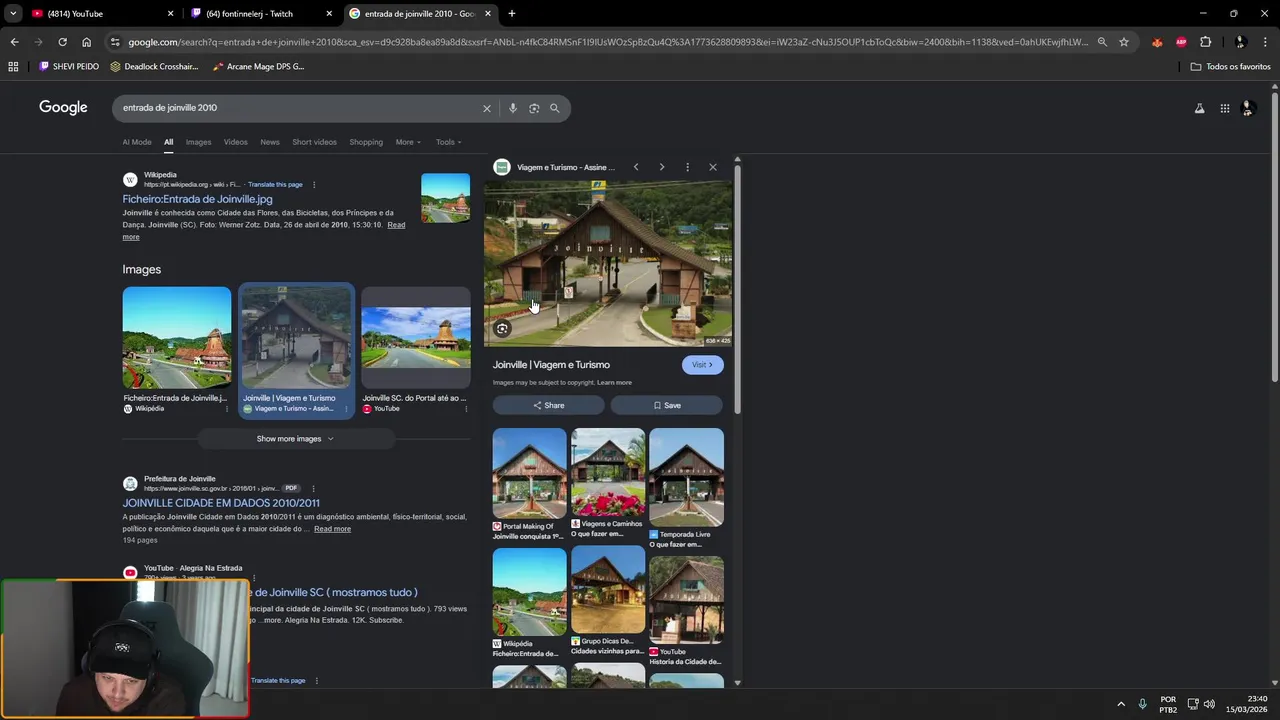Screen dimensions: 1280x720
Task: Open more options in image preview panel
Action: [687, 167]
